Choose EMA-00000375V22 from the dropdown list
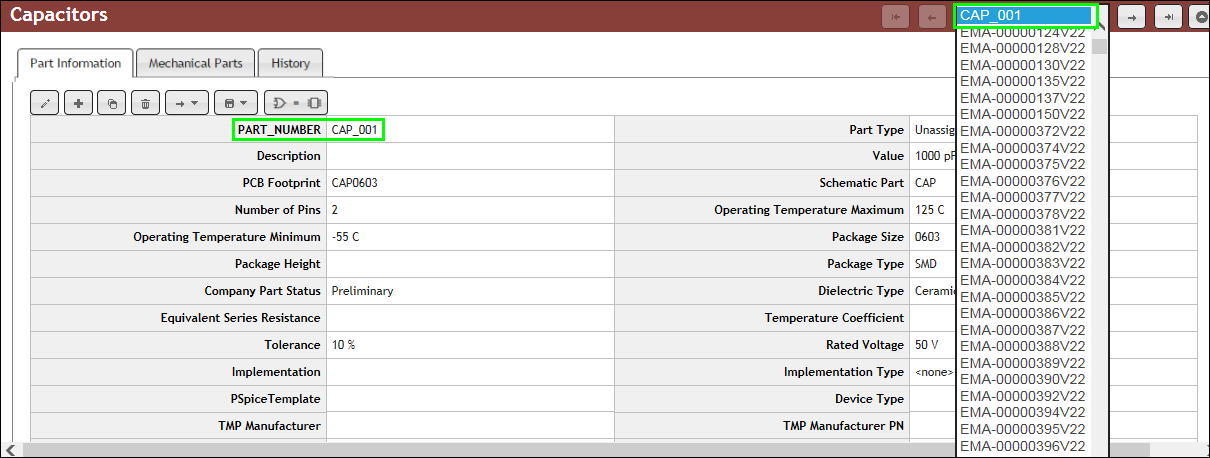The width and height of the screenshot is (1210, 458). click(1023, 164)
